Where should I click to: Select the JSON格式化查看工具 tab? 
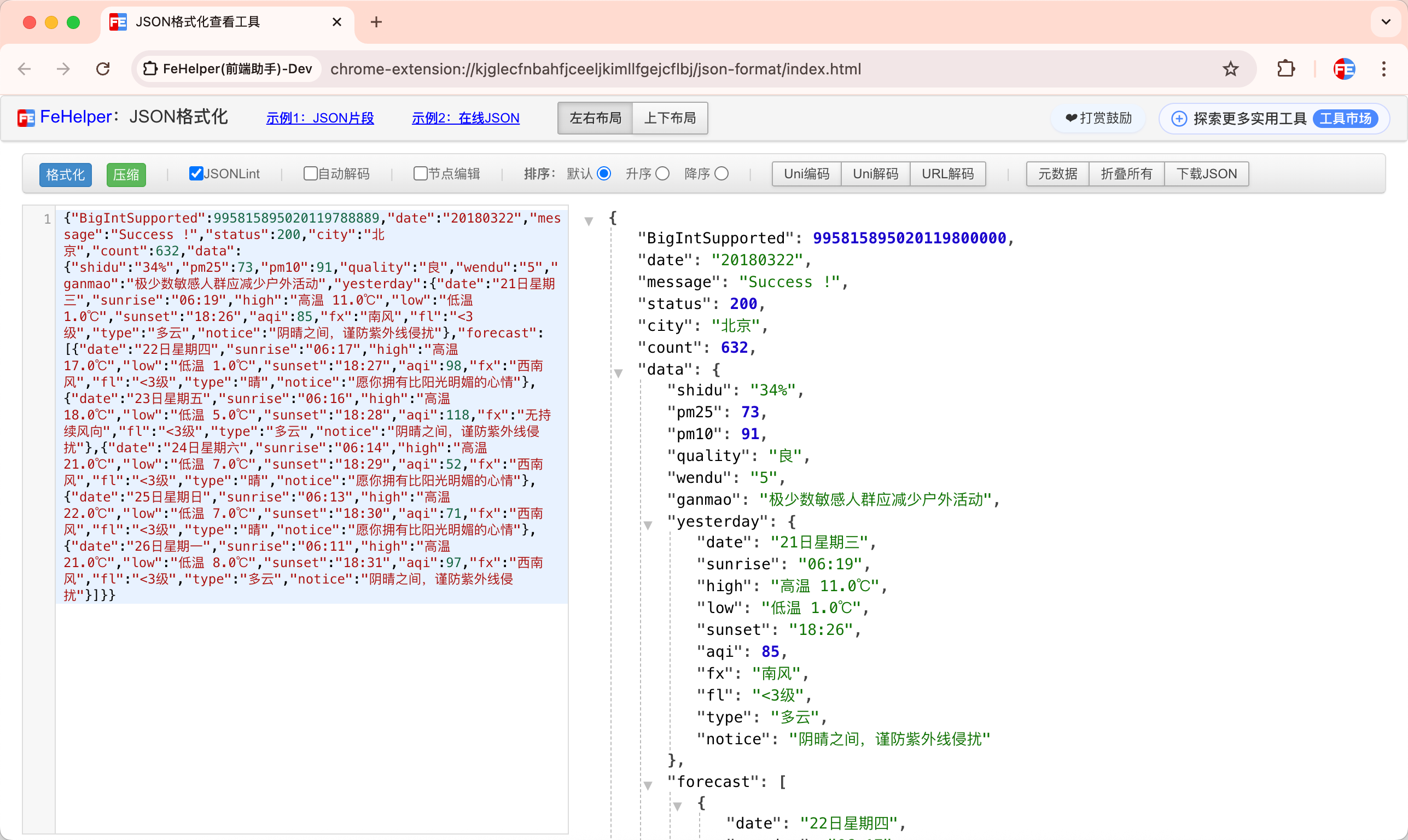226,22
